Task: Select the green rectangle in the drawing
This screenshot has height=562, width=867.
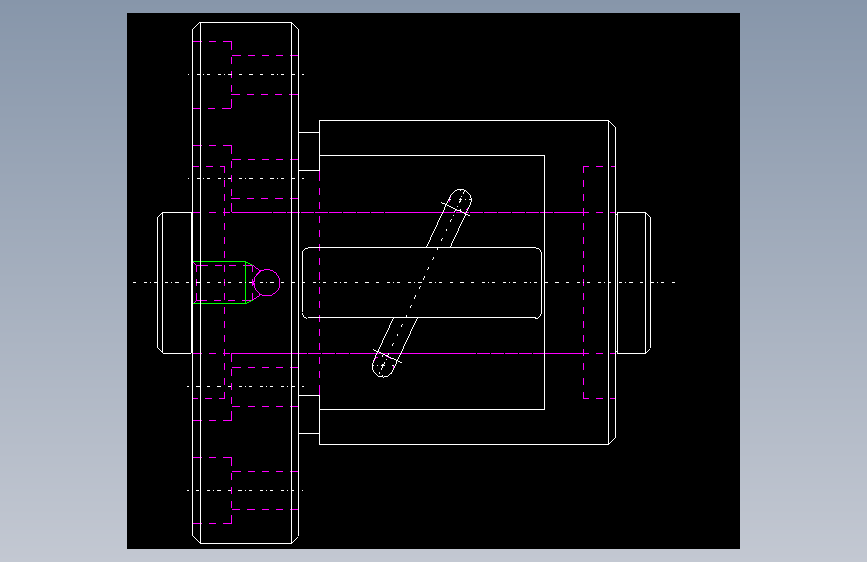Action: (220, 283)
